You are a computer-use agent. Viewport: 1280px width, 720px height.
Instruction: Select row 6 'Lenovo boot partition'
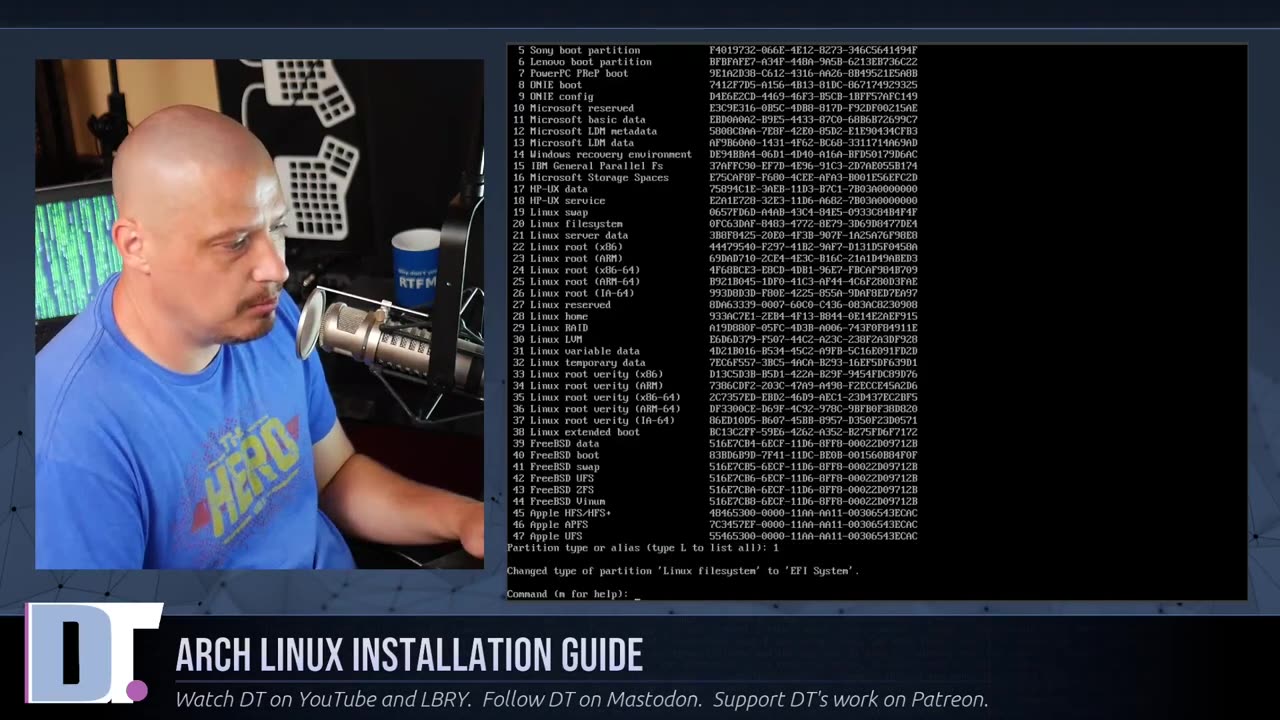coord(716,62)
